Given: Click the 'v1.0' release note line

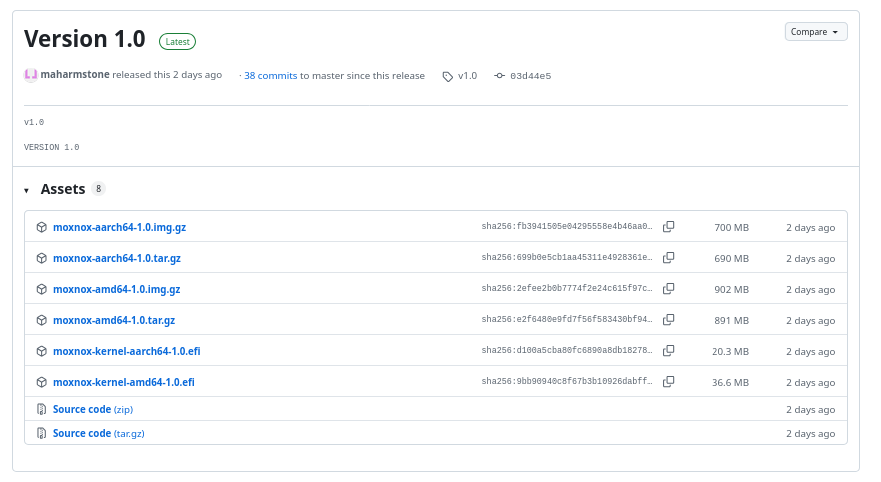Looking at the screenshot, I should pyautogui.click(x=34, y=122).
